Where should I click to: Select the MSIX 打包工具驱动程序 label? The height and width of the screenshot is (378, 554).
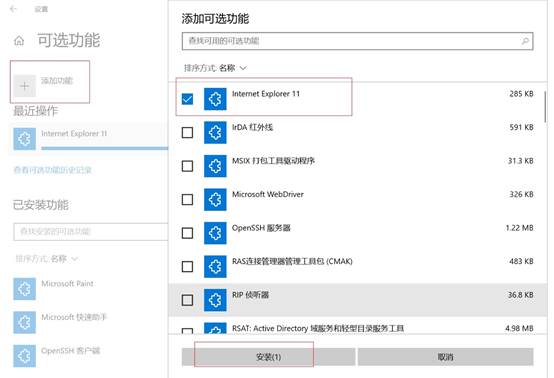click(273, 161)
